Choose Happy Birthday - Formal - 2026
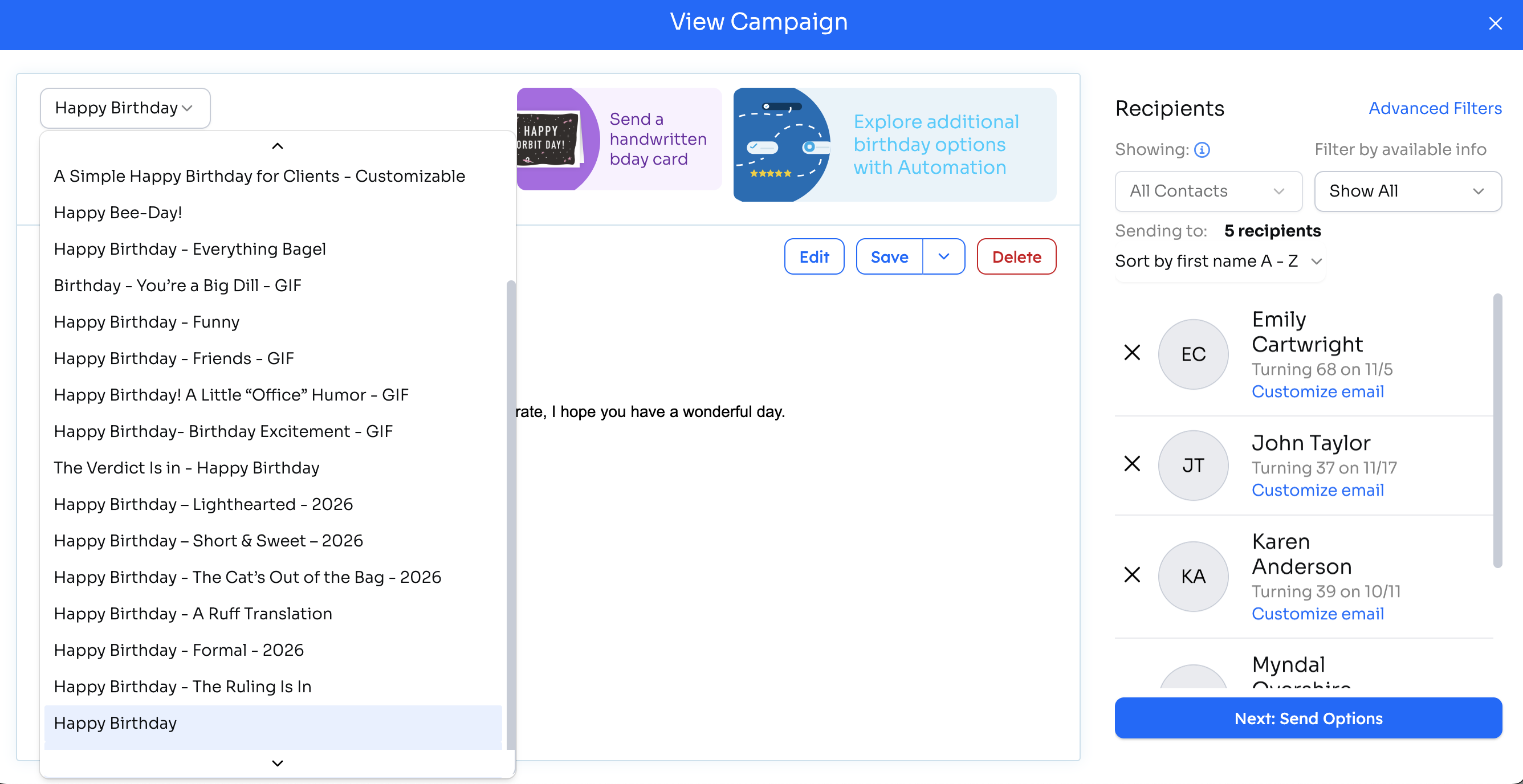1523x784 pixels. (x=273, y=651)
